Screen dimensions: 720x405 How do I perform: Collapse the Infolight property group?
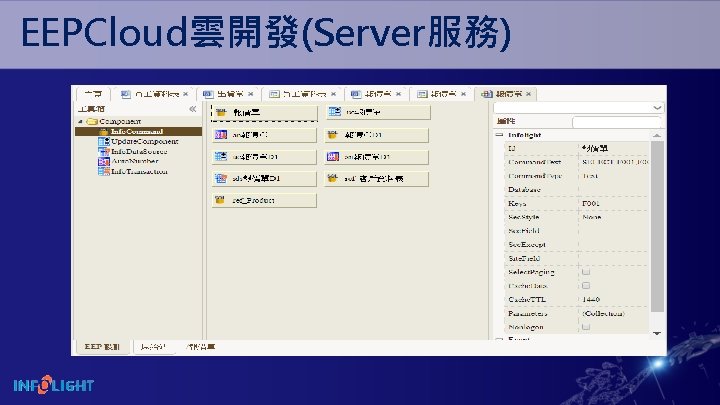click(x=500, y=135)
